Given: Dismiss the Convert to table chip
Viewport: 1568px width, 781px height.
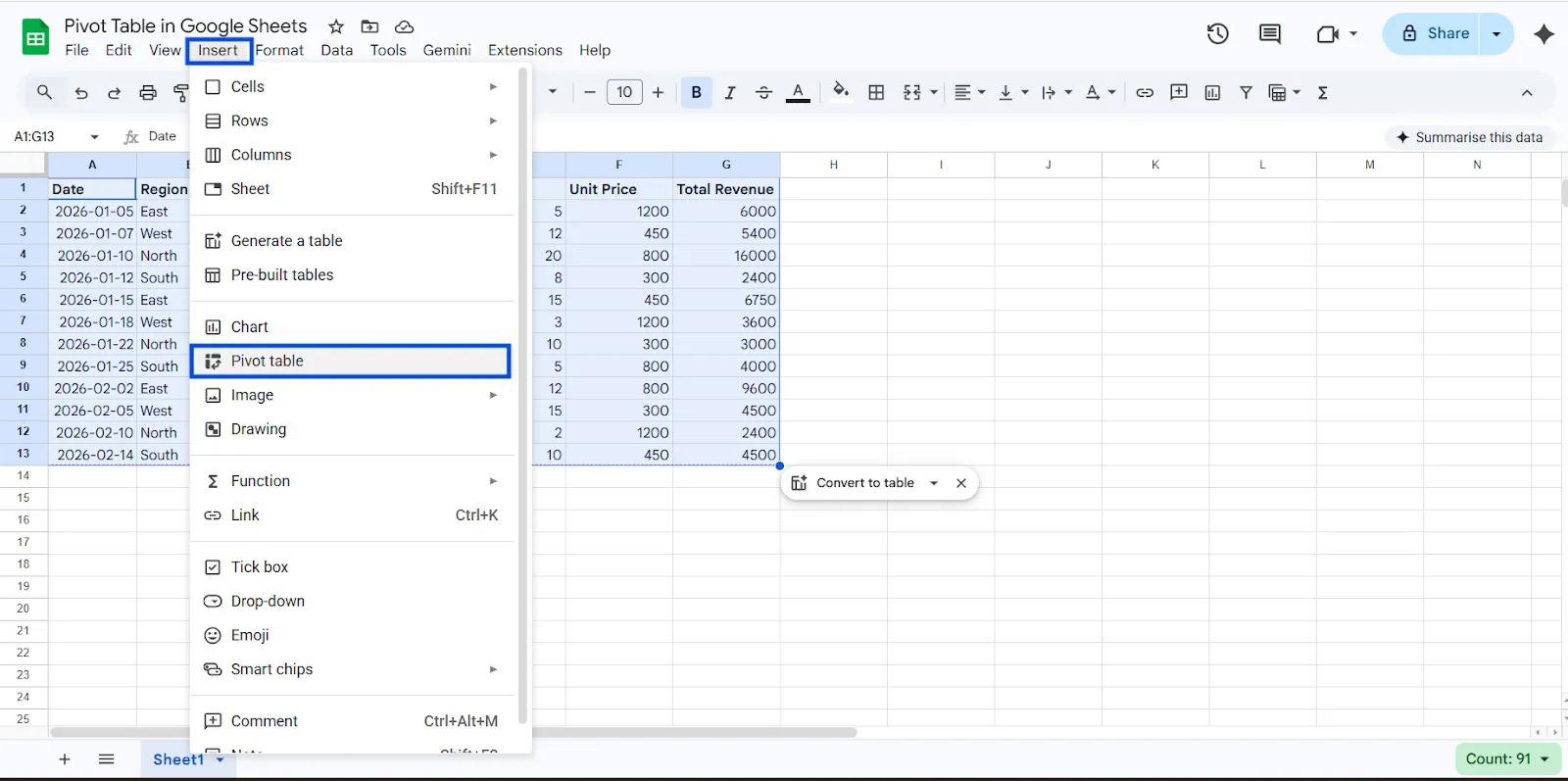Looking at the screenshot, I should 961,483.
